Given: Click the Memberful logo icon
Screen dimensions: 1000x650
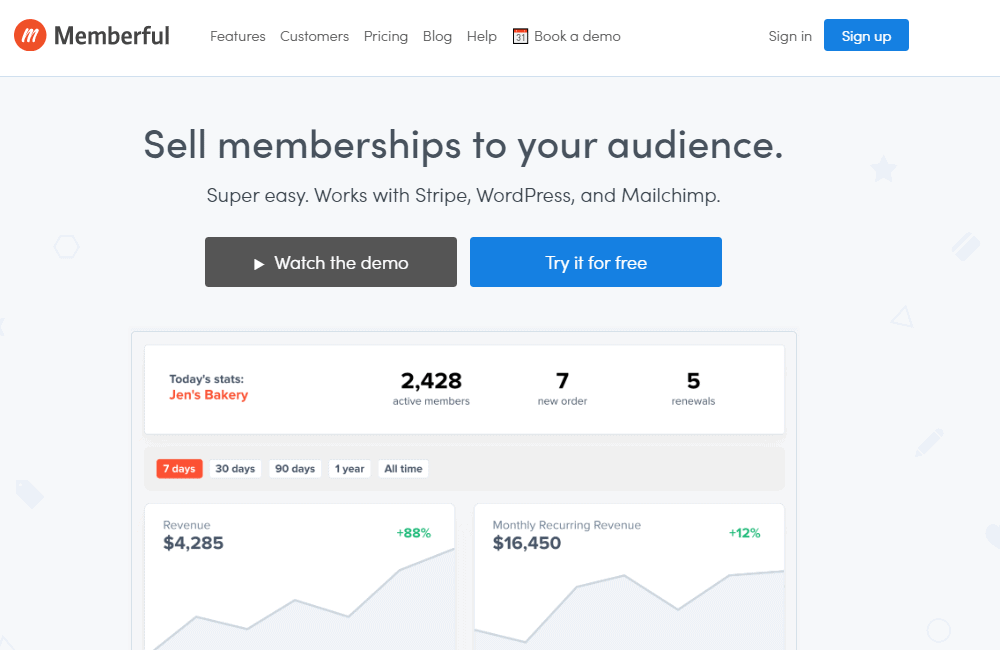Looking at the screenshot, I should tap(30, 36).
